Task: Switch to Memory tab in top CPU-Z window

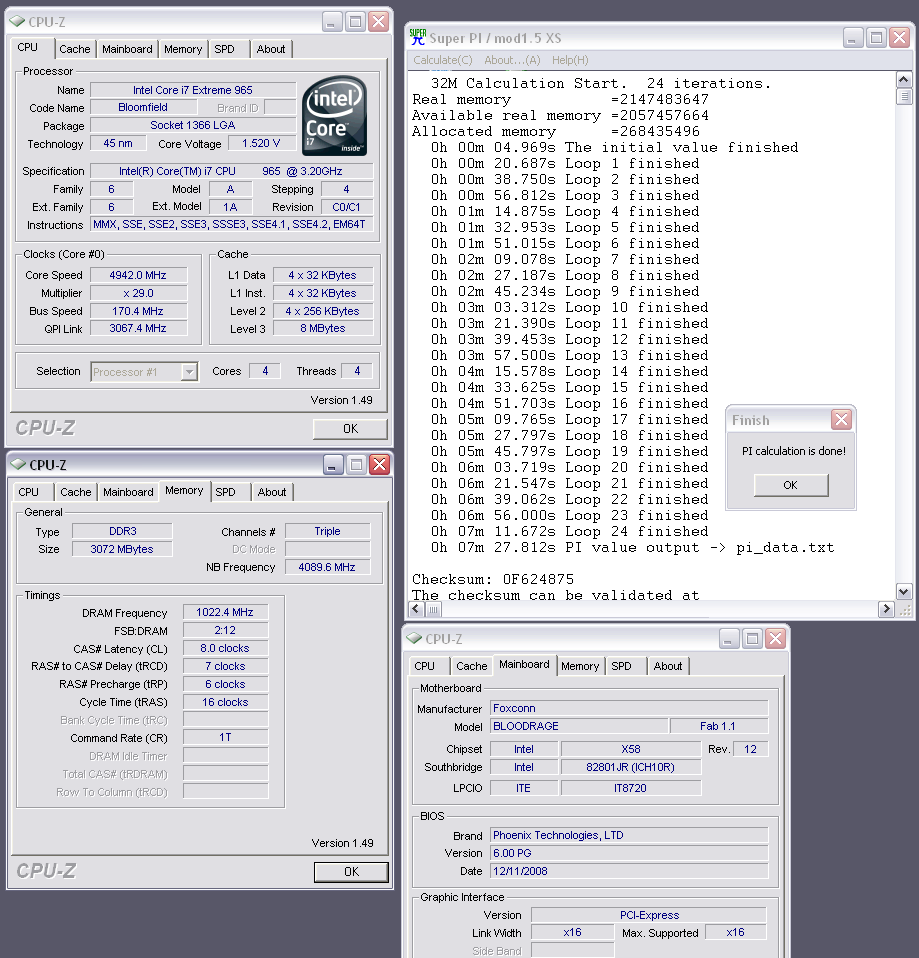Action: click(x=183, y=49)
